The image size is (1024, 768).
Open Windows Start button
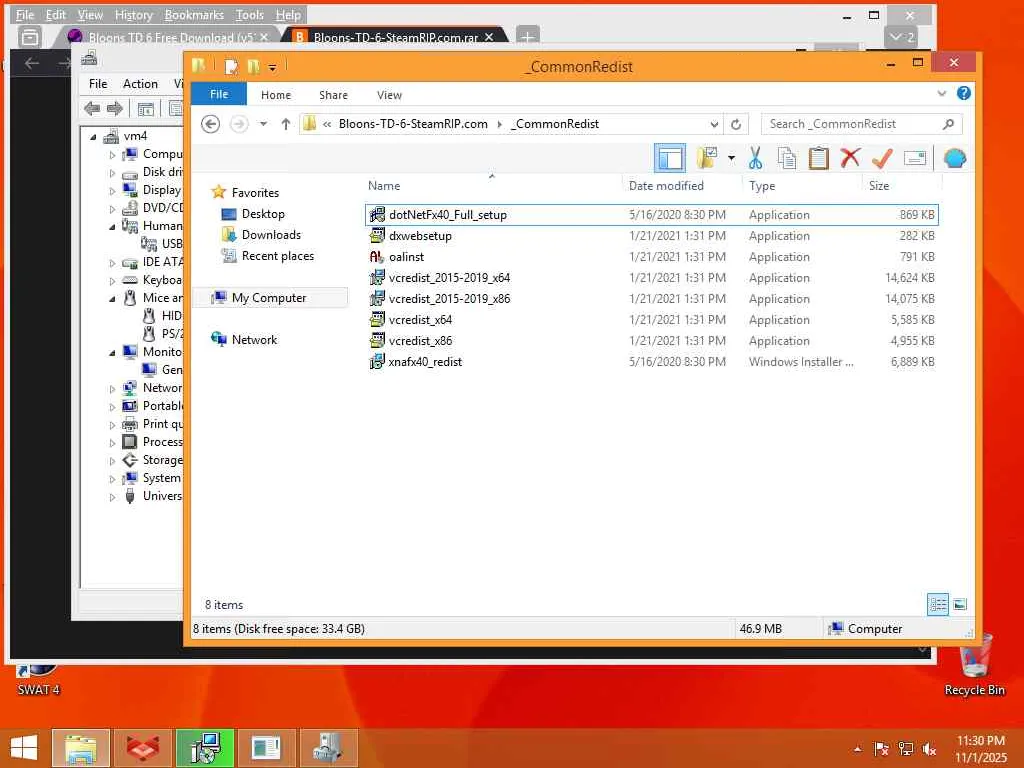click(25, 748)
